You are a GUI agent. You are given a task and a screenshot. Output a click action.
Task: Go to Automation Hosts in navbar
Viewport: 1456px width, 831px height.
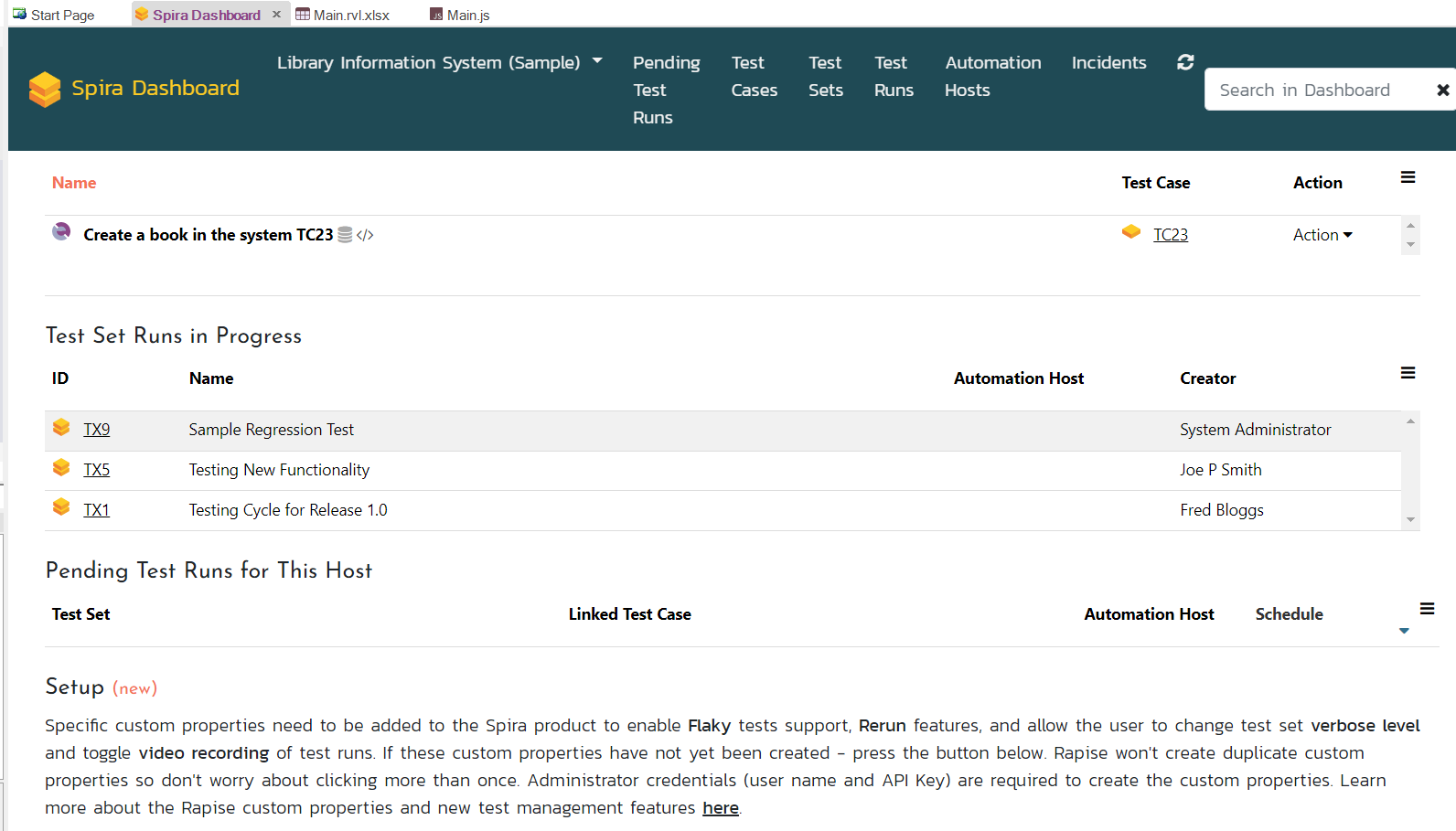[992, 76]
